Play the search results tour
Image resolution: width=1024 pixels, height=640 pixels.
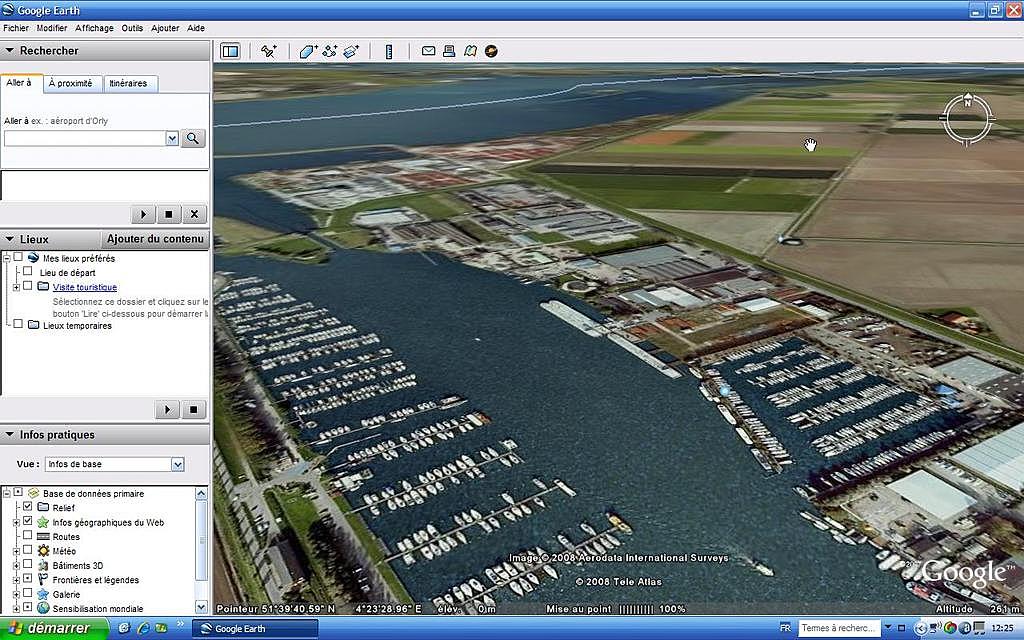144,214
